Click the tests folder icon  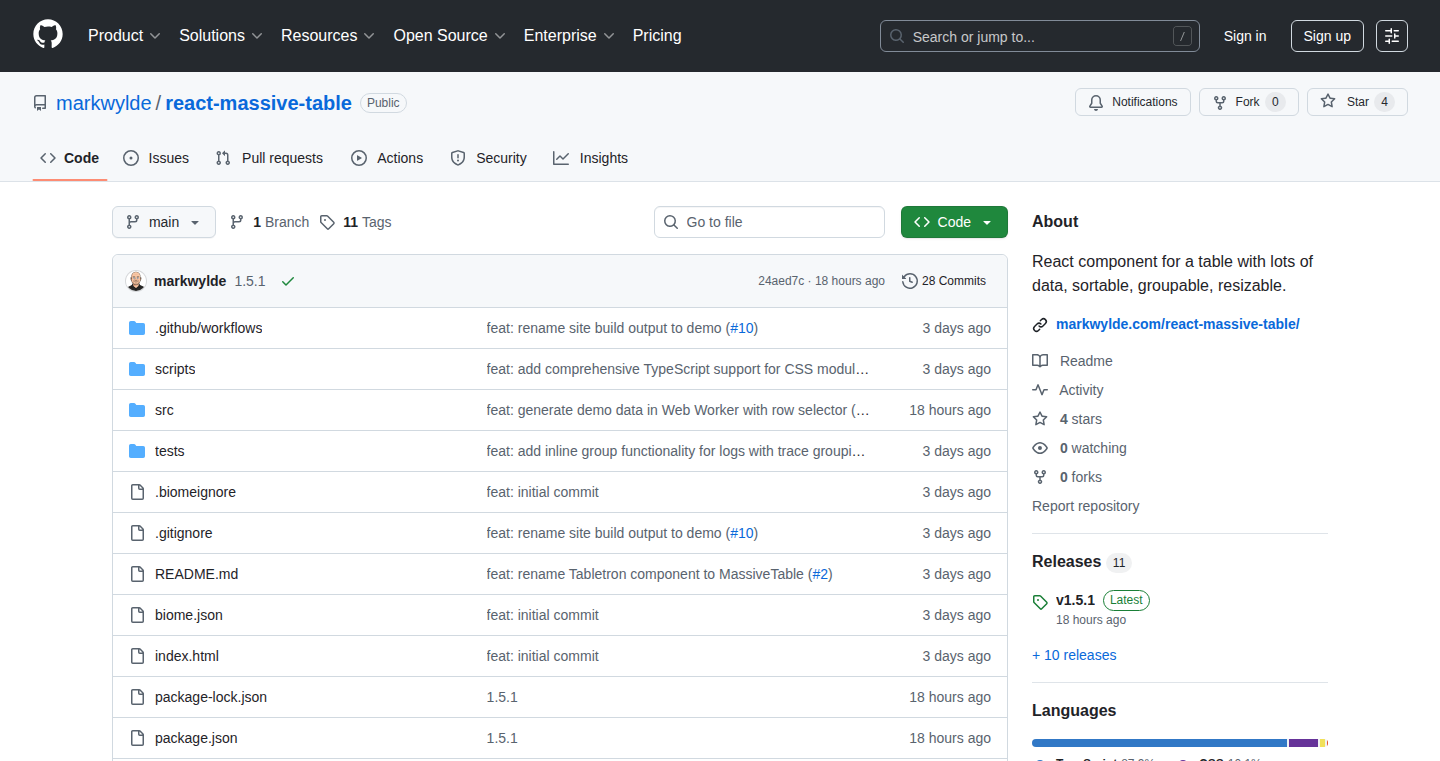coord(137,451)
